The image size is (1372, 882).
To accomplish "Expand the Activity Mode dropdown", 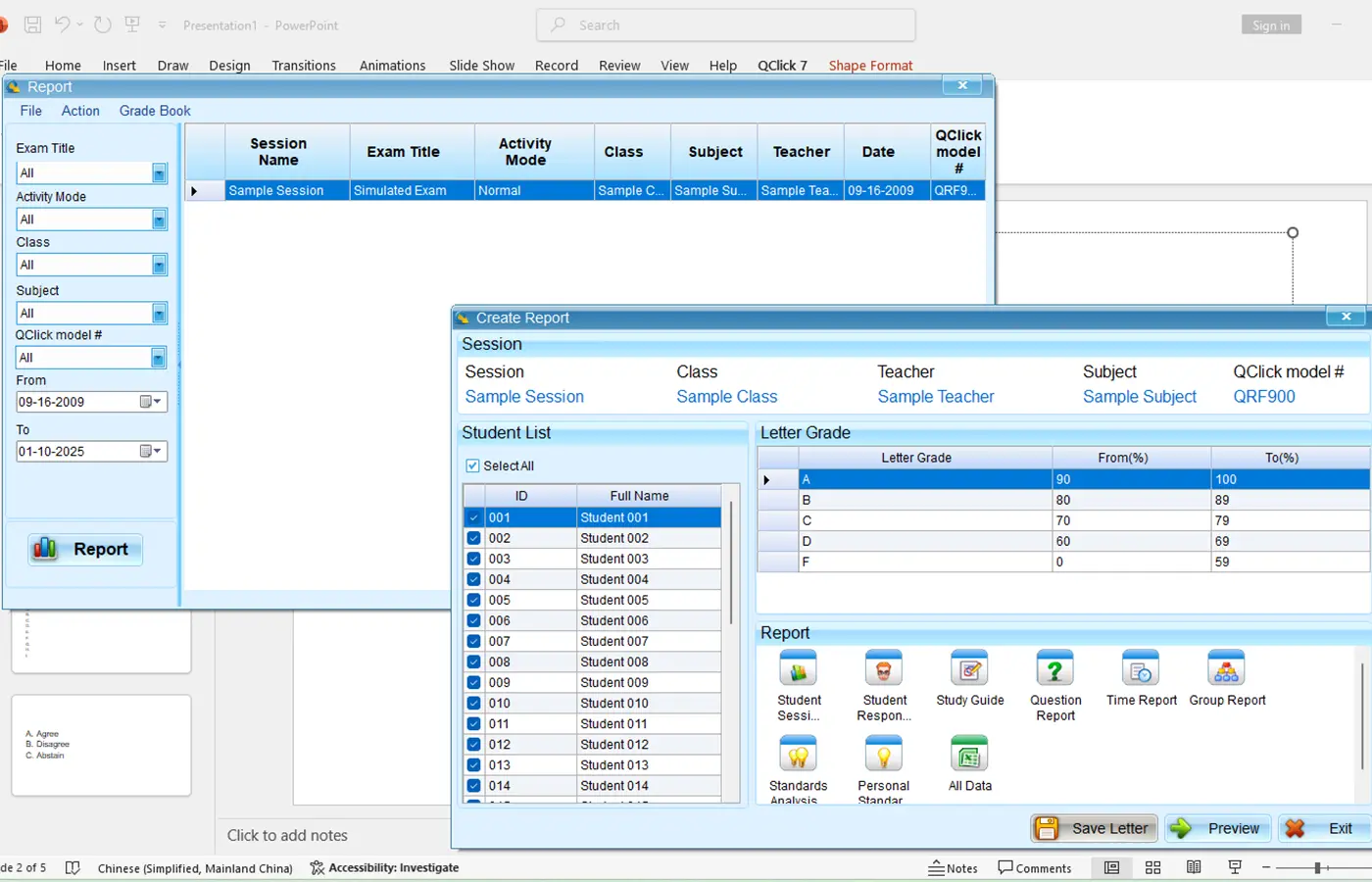I will tap(159, 220).
